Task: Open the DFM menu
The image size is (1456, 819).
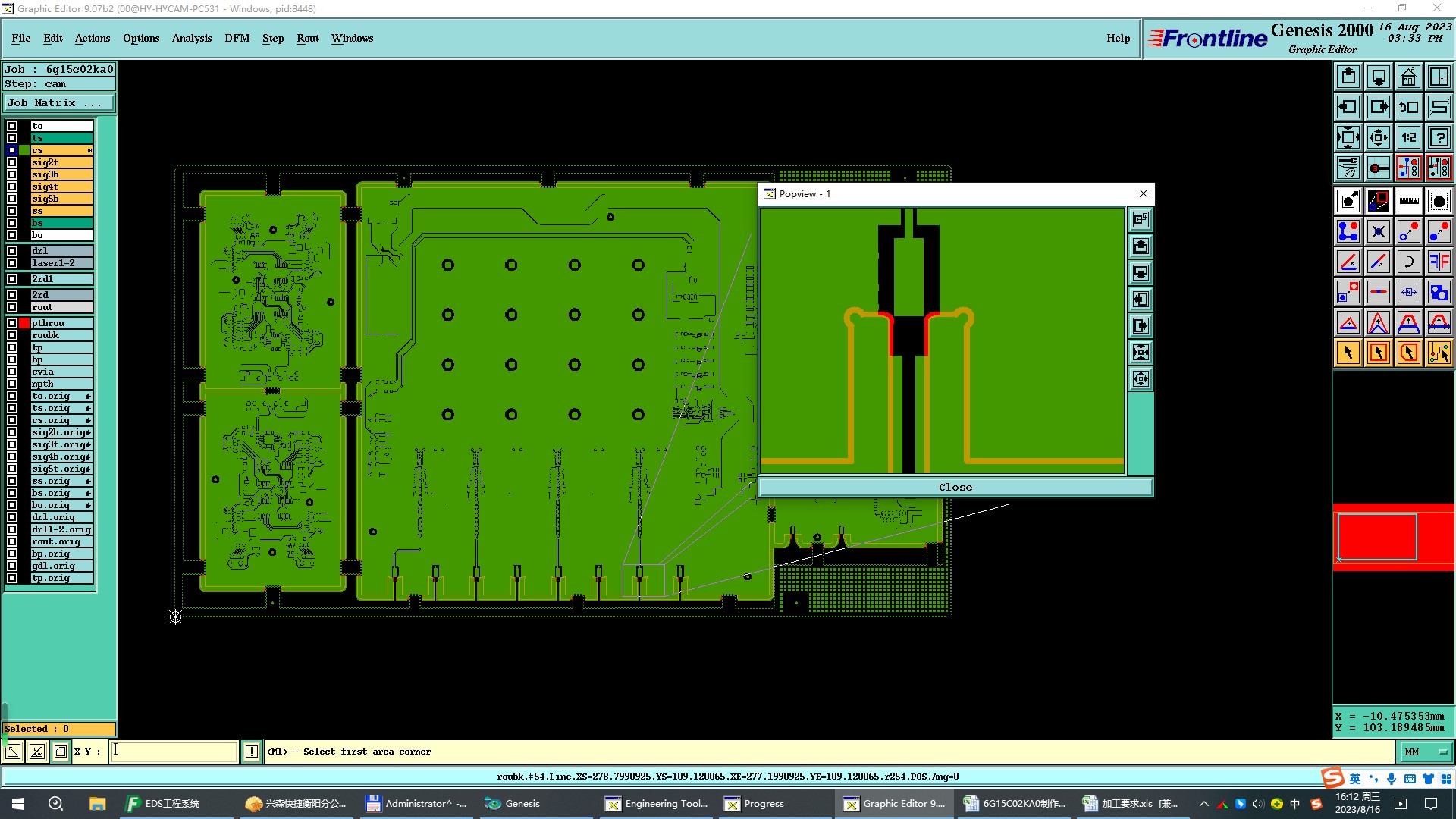Action: (x=237, y=38)
